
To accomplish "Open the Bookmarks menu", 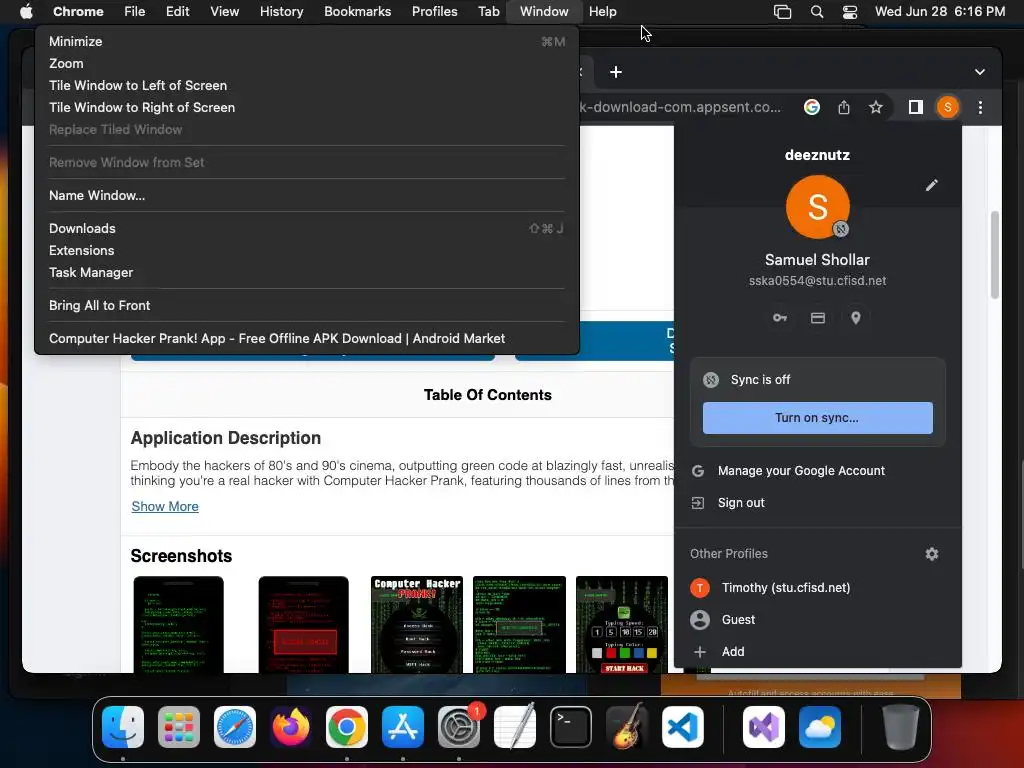I will coord(357,11).
